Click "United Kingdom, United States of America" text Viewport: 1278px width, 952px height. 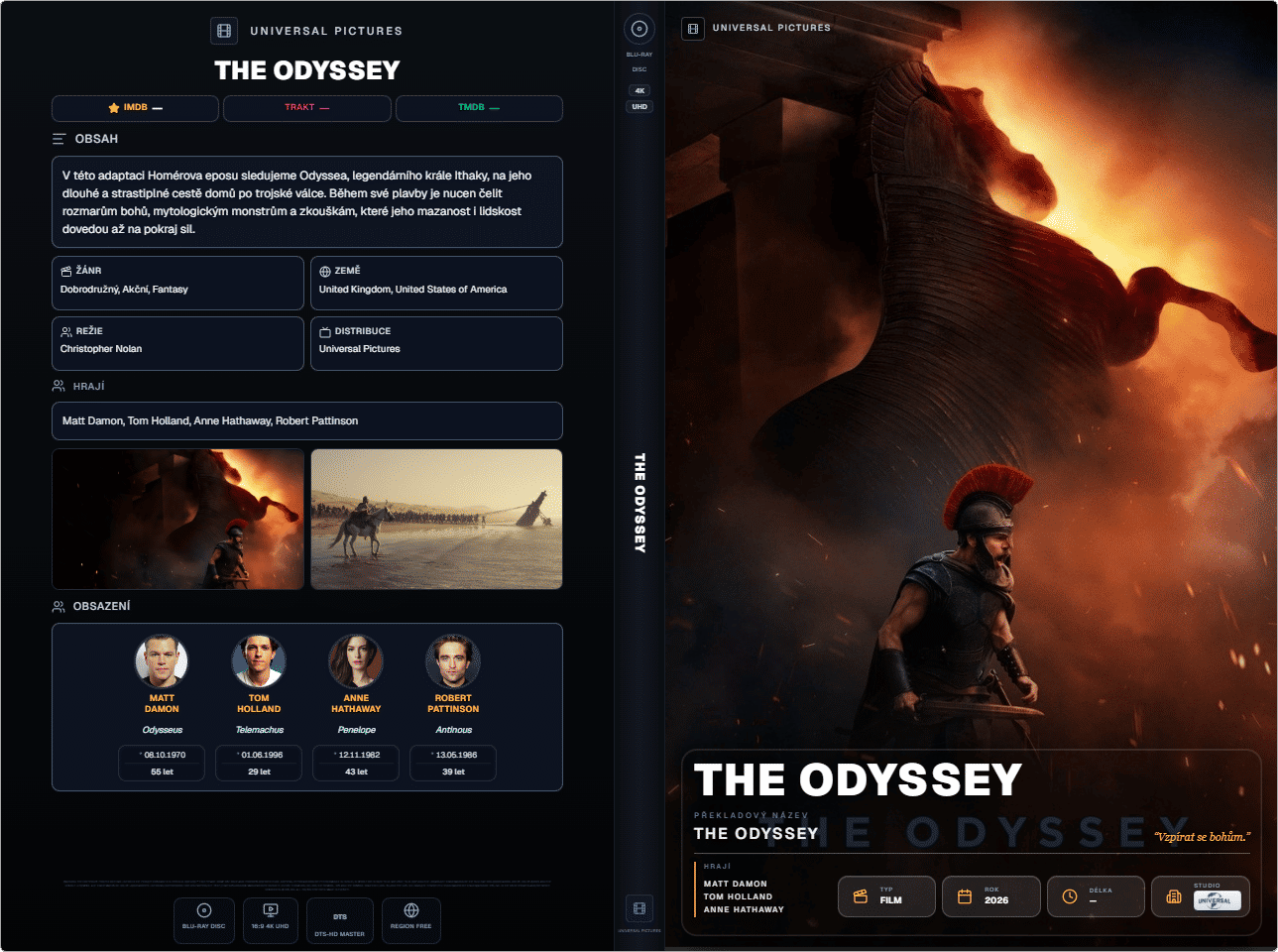click(x=412, y=290)
